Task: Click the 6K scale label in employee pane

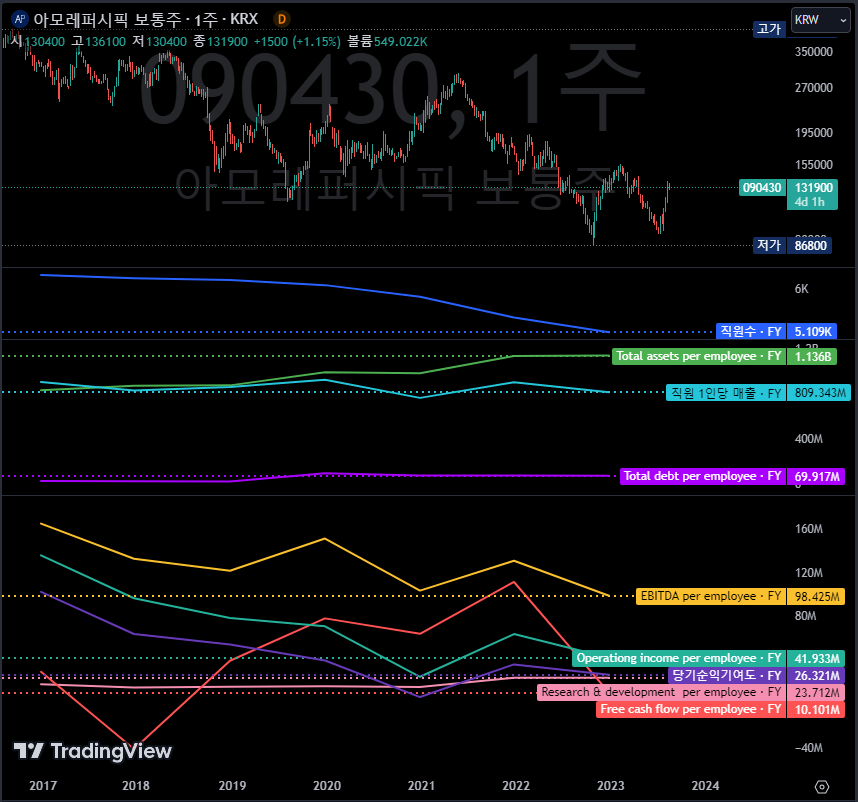Action: pos(802,289)
